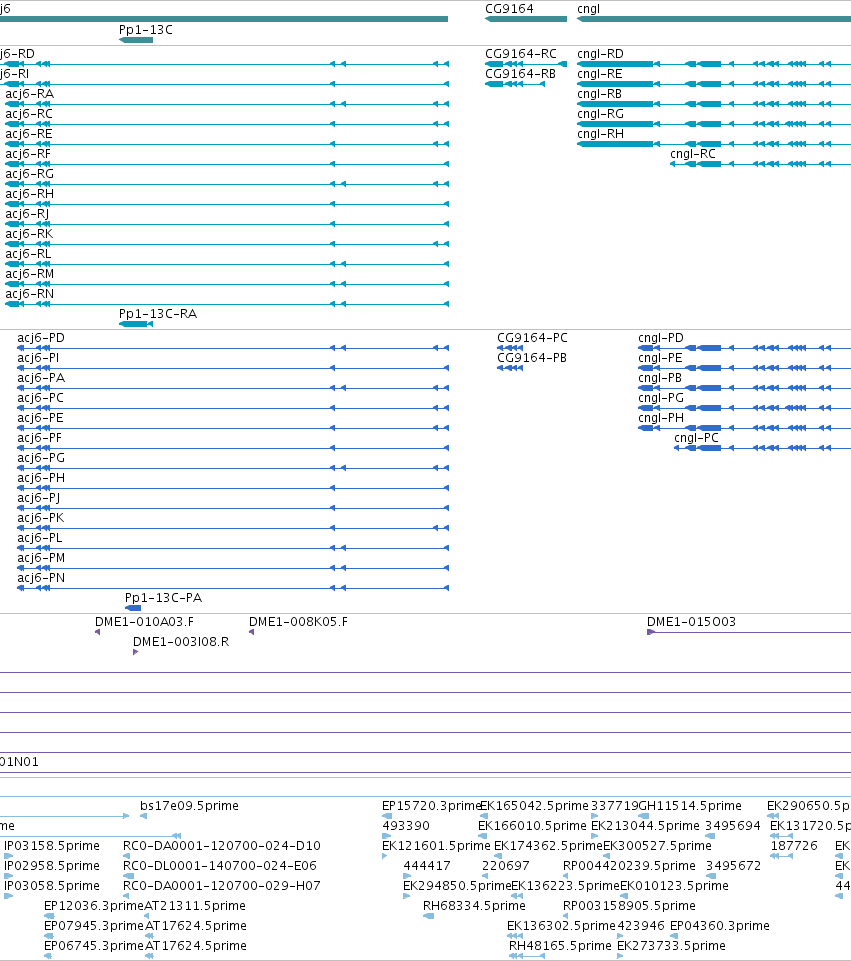Click cngl-PB protein label
This screenshot has height=961, width=851.
tap(660, 378)
